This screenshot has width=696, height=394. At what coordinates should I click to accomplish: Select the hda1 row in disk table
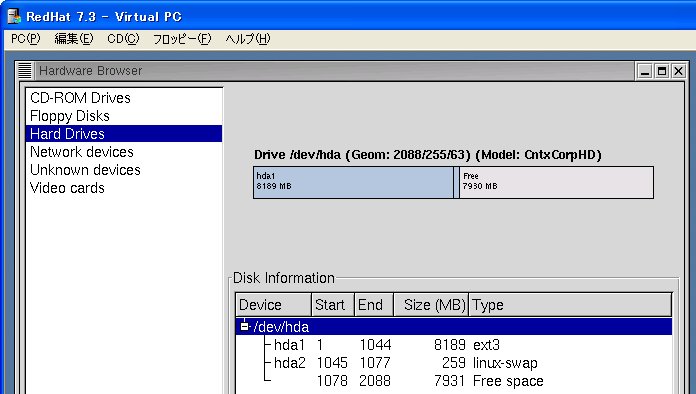[x=454, y=345]
